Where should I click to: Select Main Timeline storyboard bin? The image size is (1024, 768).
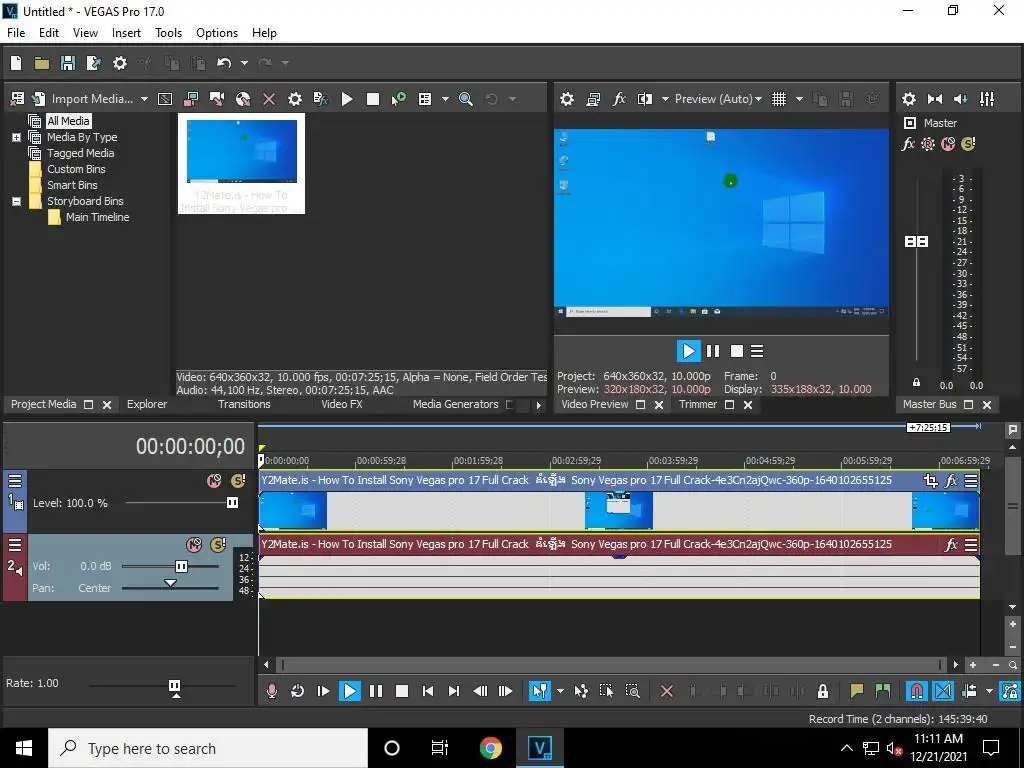97,217
